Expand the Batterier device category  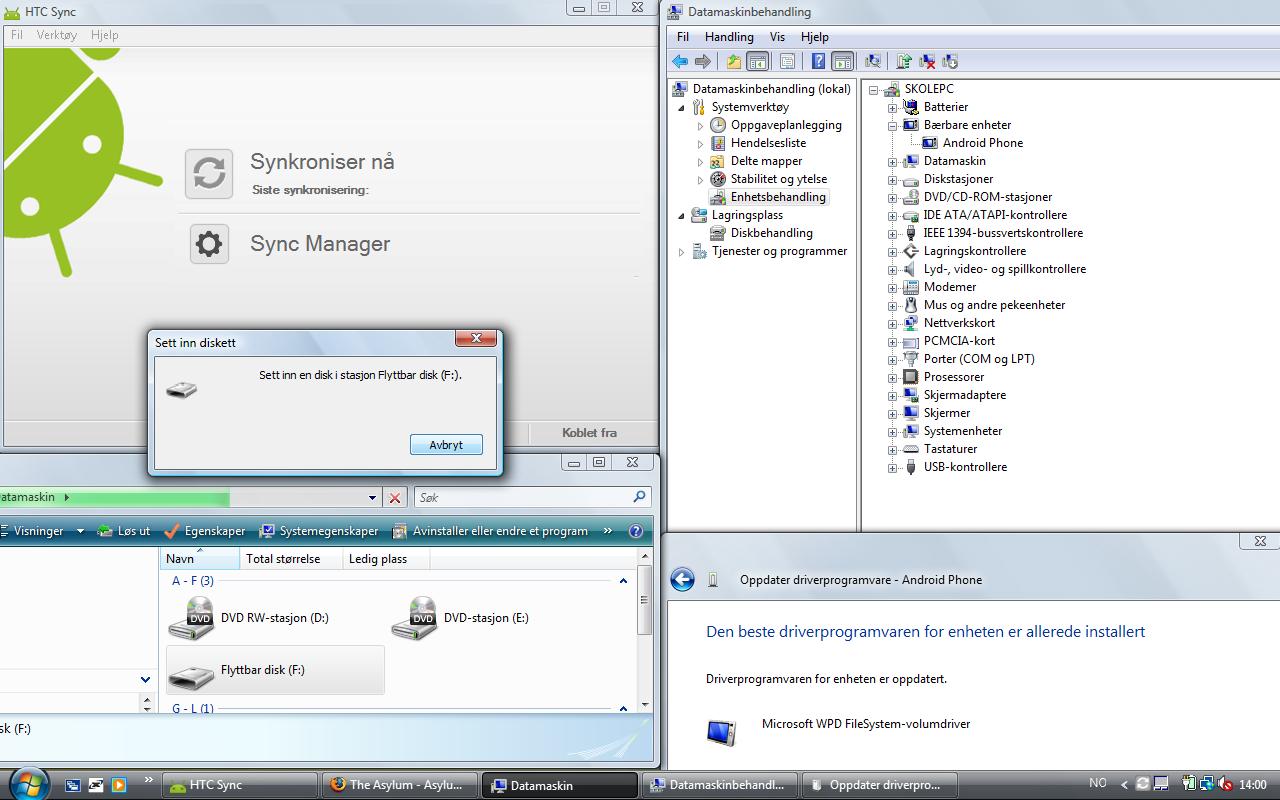tap(892, 108)
